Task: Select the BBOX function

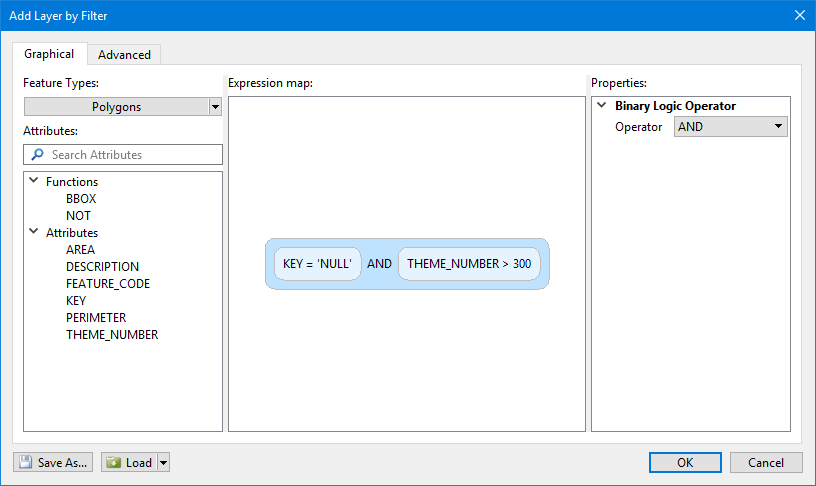Action: click(81, 199)
